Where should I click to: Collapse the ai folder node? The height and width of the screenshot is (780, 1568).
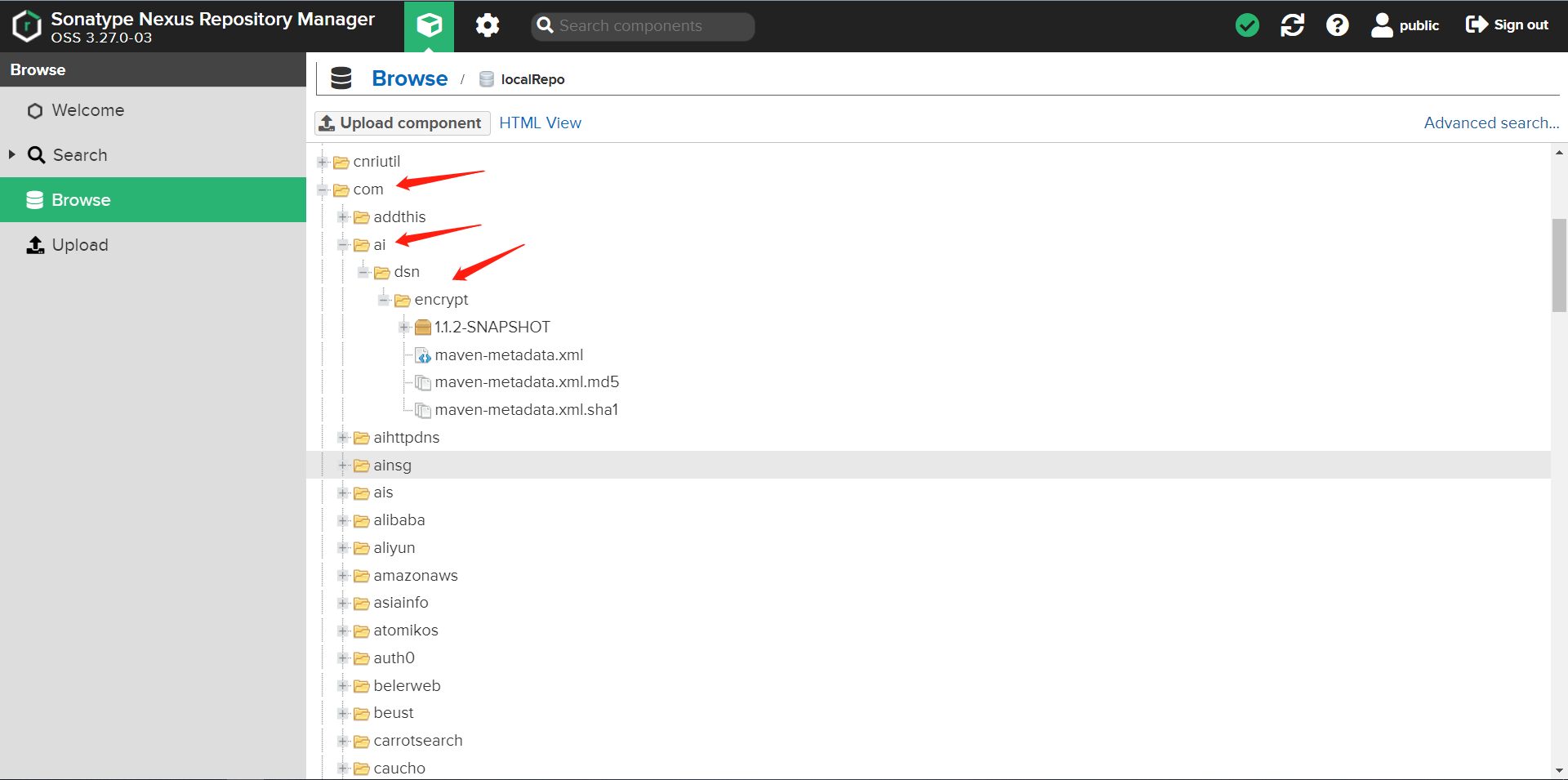[x=343, y=245]
